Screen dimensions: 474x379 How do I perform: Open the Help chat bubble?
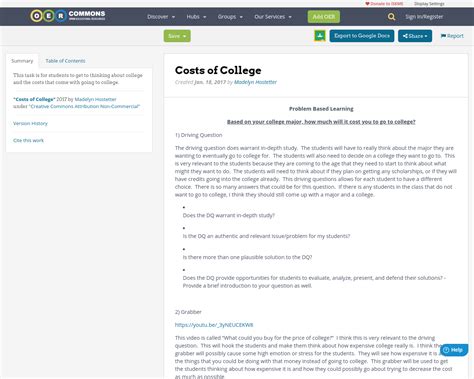point(454,350)
